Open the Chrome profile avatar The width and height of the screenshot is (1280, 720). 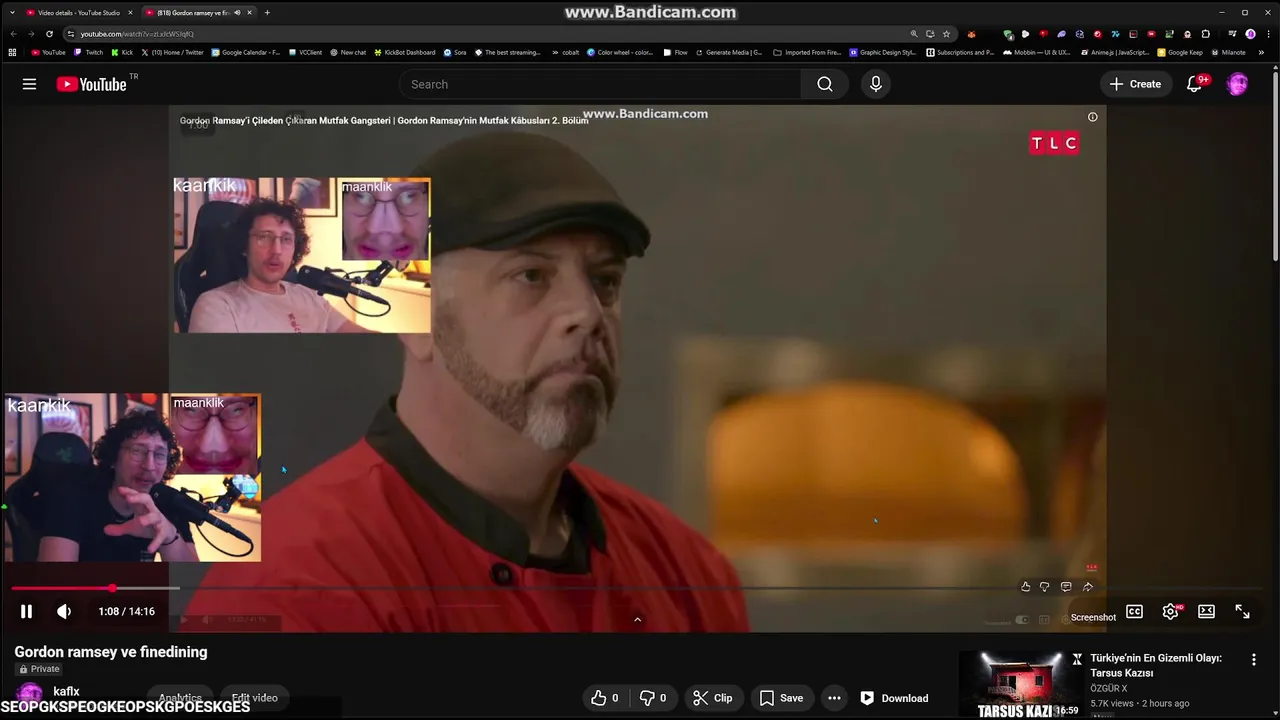click(x=1250, y=34)
